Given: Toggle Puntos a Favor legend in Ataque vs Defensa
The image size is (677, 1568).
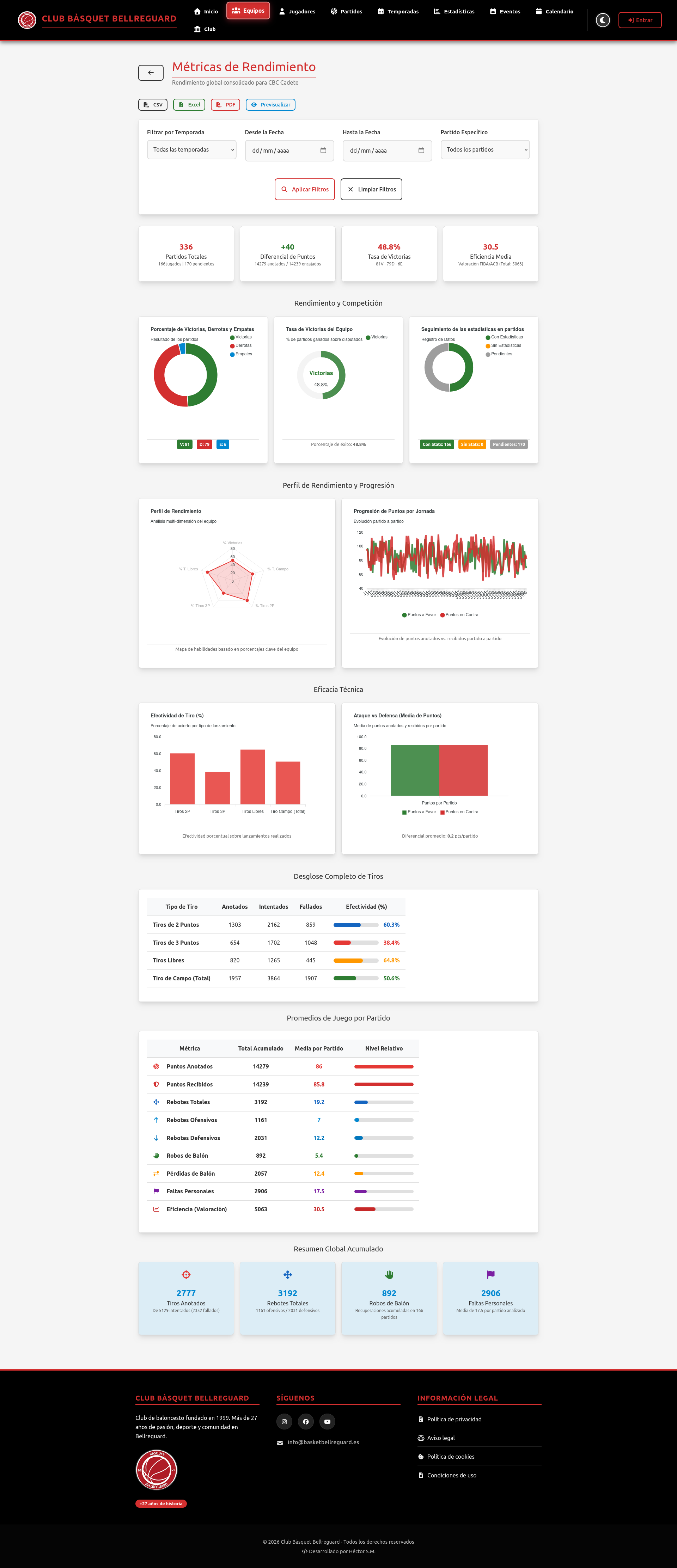Looking at the screenshot, I should pos(419,812).
